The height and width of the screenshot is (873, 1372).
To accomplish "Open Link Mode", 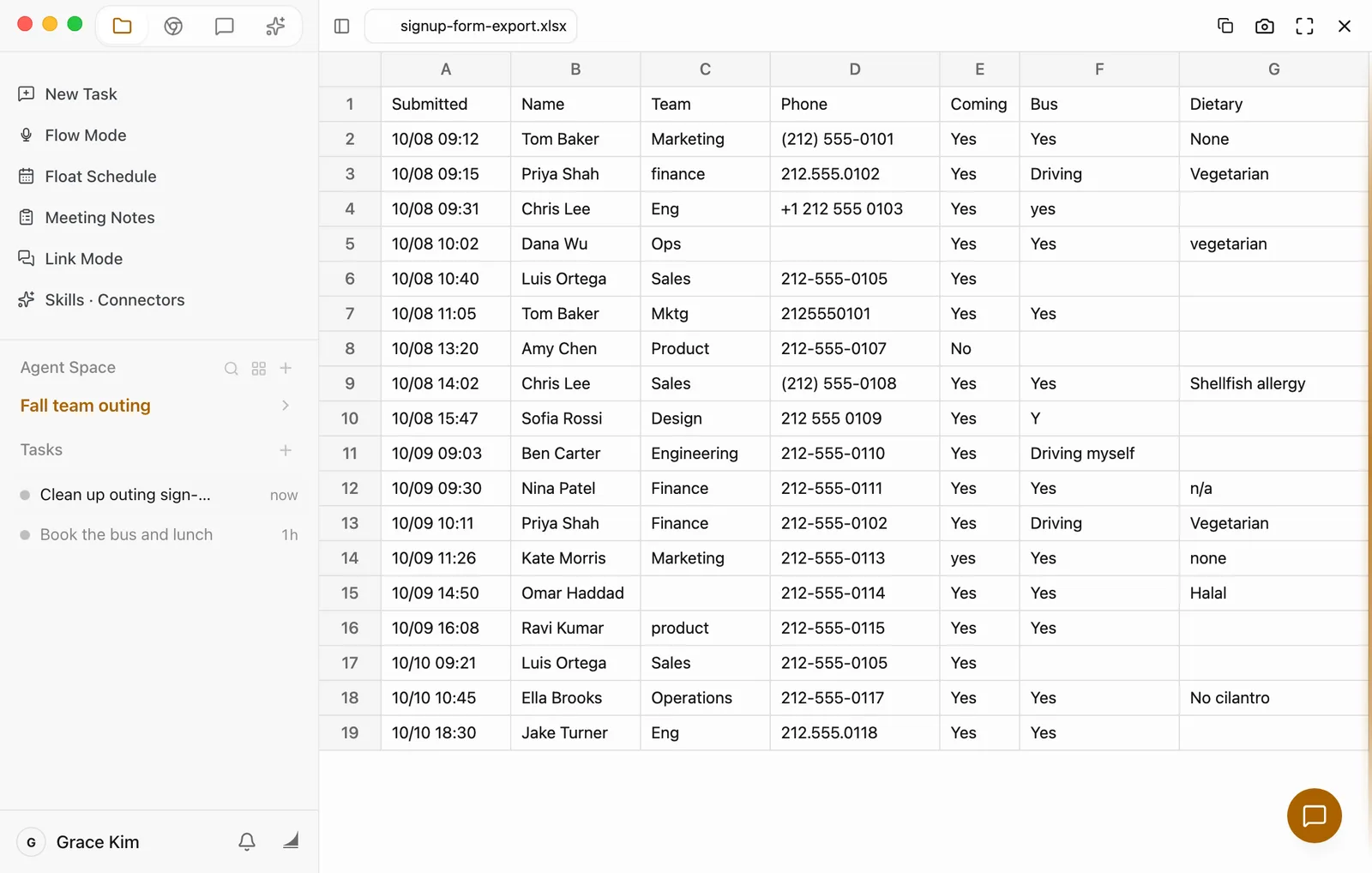I will click(x=83, y=258).
